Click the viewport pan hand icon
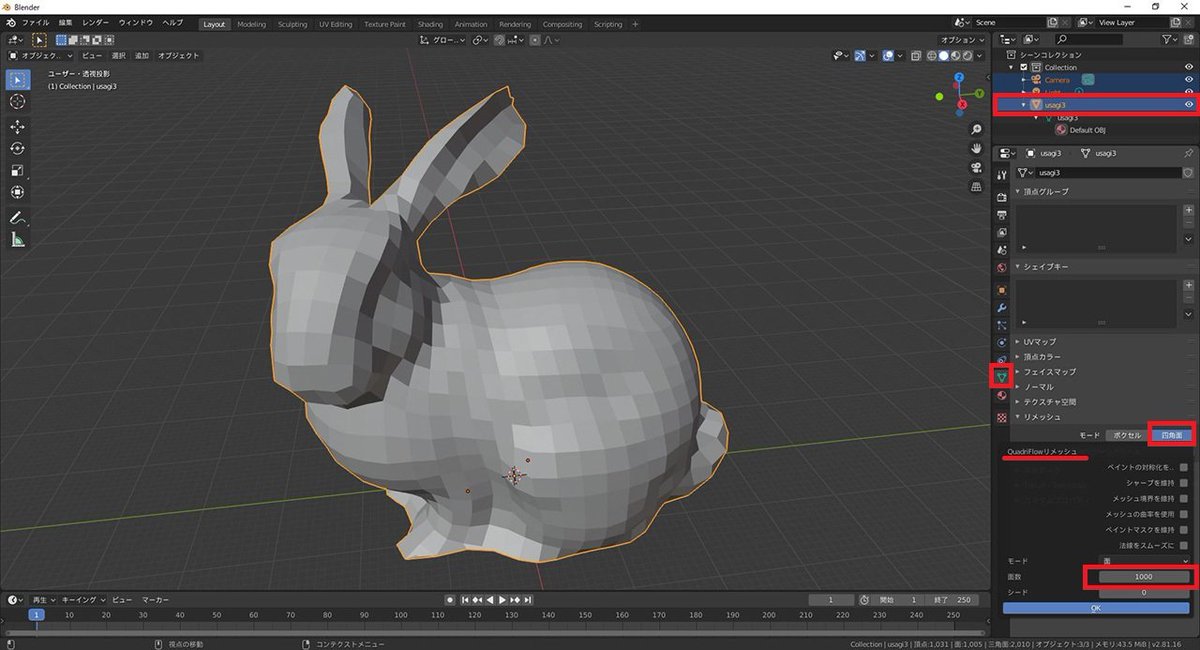Image resolution: width=1200 pixels, height=650 pixels. tap(976, 149)
